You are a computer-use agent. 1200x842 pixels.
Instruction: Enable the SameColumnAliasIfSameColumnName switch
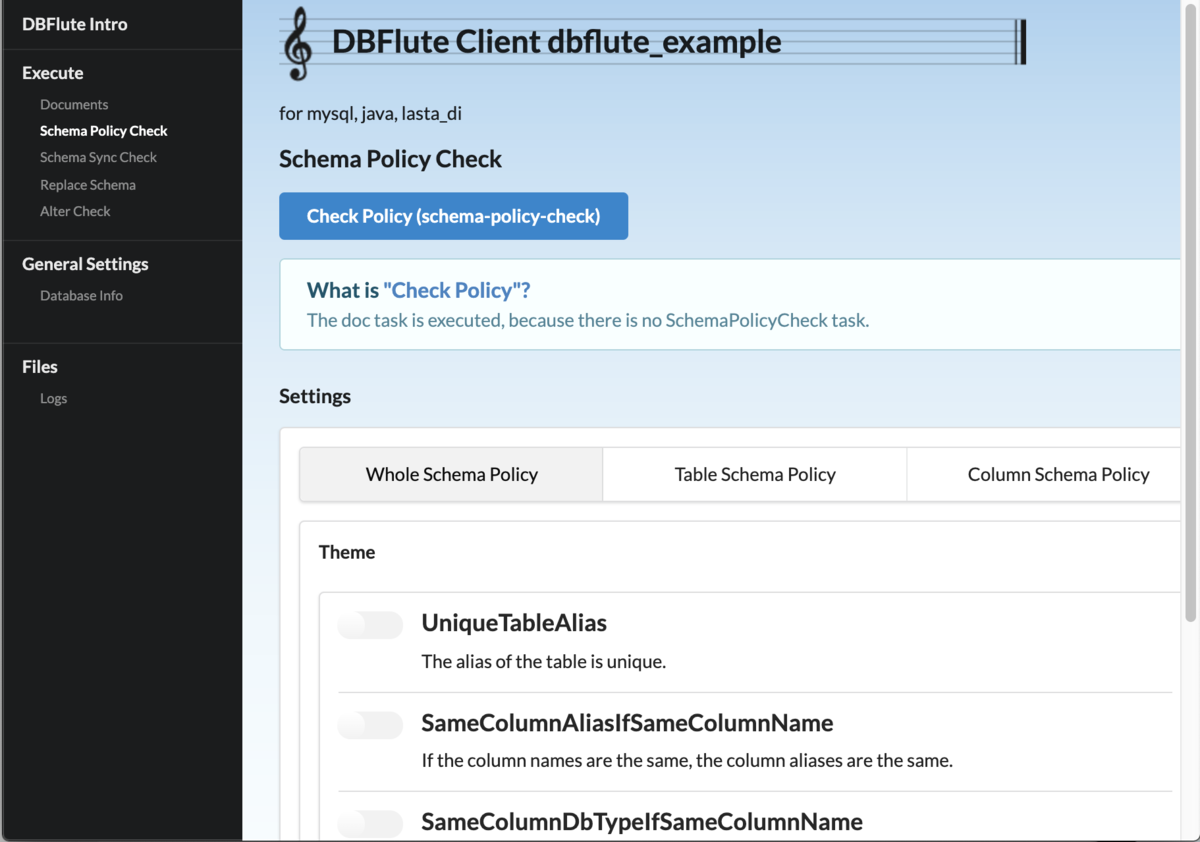coord(370,725)
